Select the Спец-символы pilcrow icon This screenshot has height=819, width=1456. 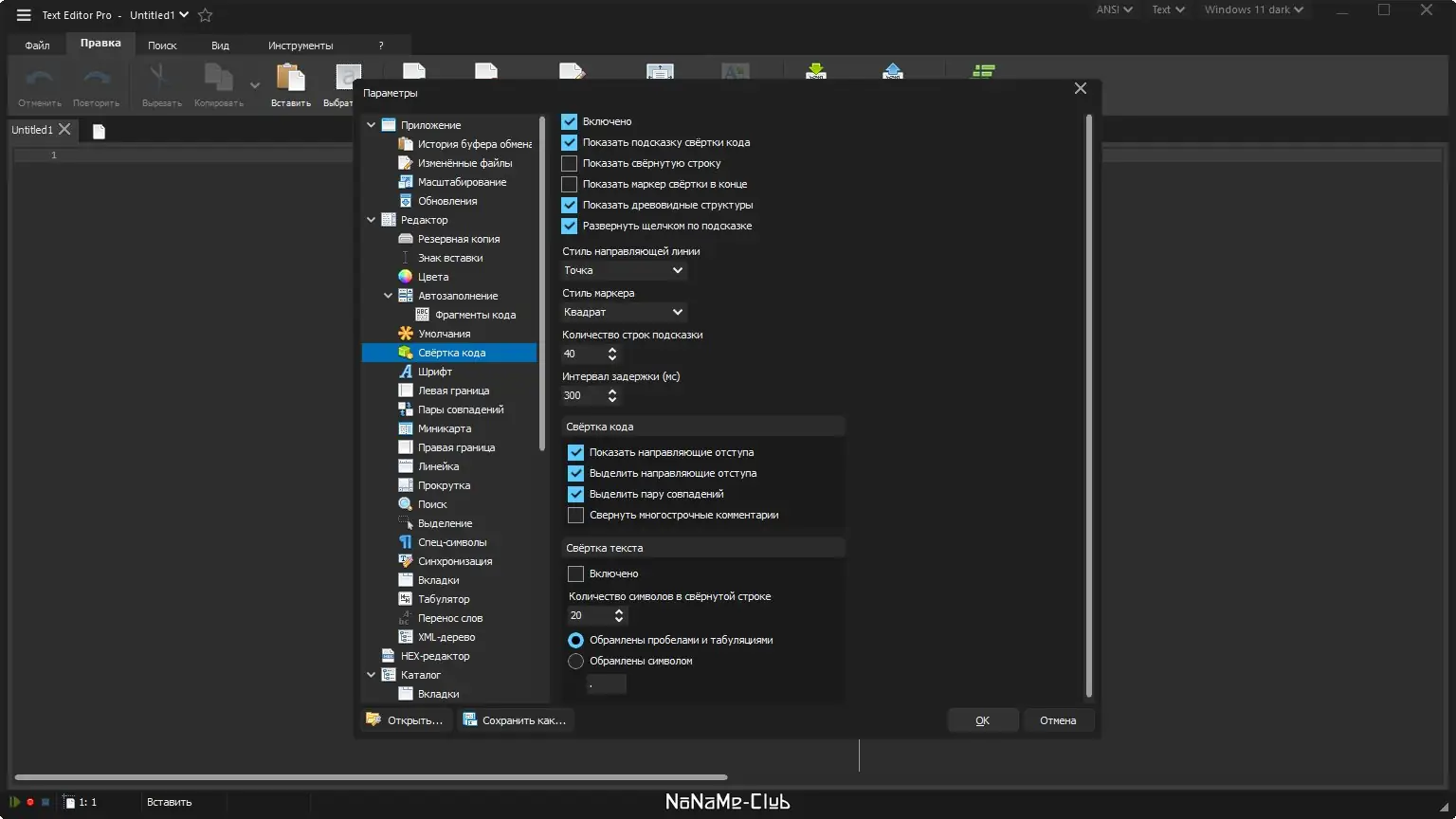coord(406,542)
